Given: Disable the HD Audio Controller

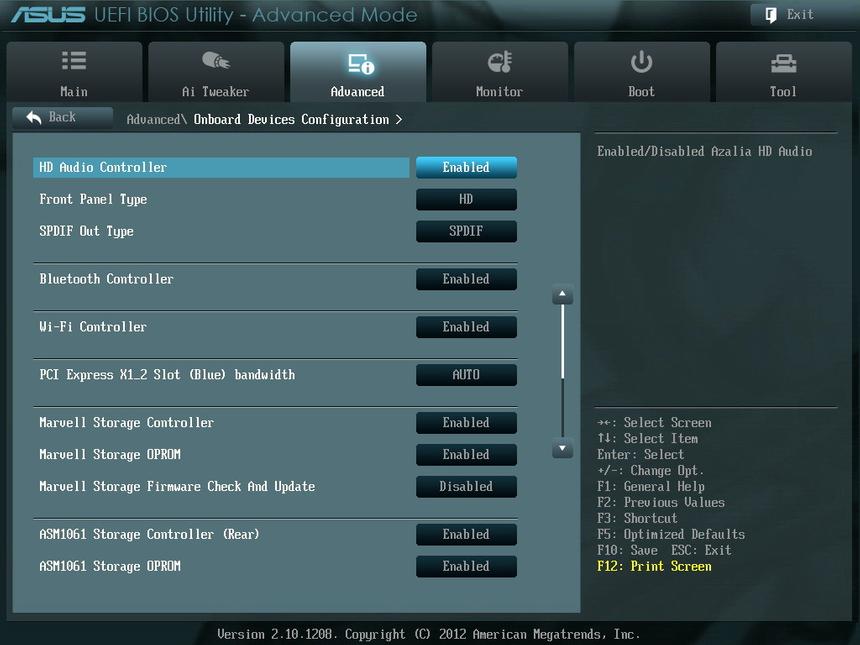Looking at the screenshot, I should tap(466, 167).
